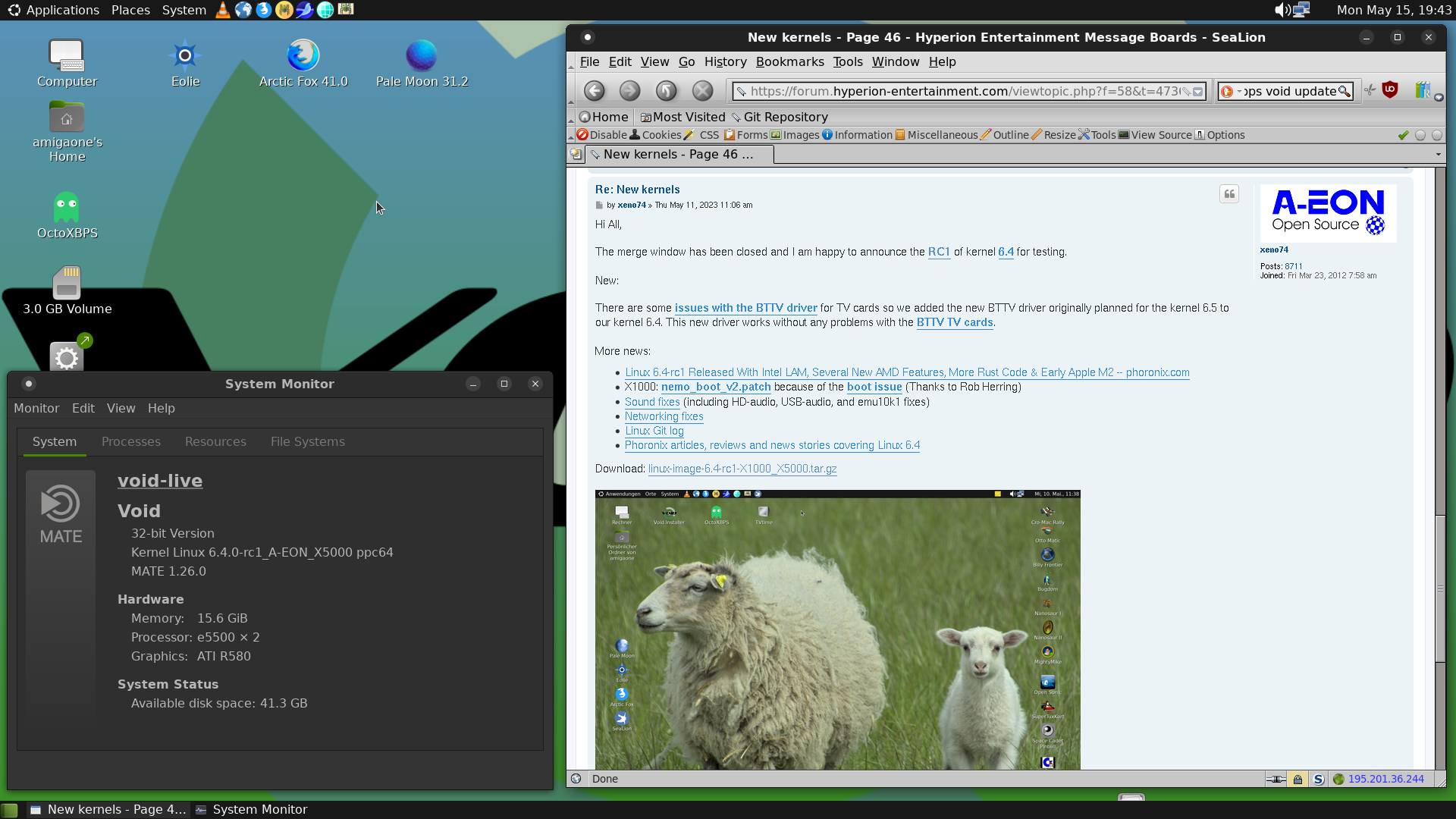1456x819 pixels.
Task: Click the online/offline connector icon in status bar
Action: pos(1276,779)
